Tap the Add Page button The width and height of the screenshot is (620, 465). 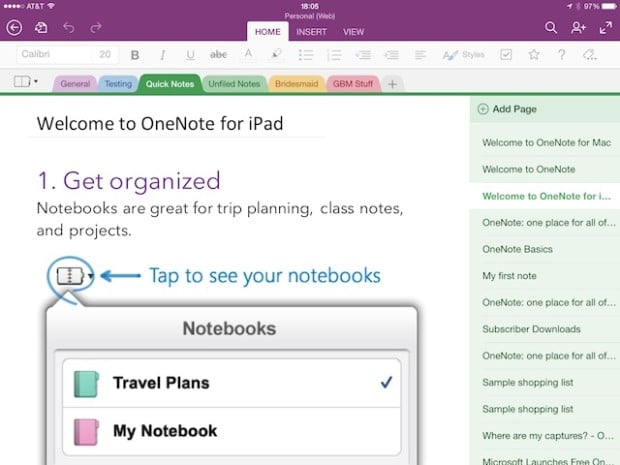click(x=545, y=109)
